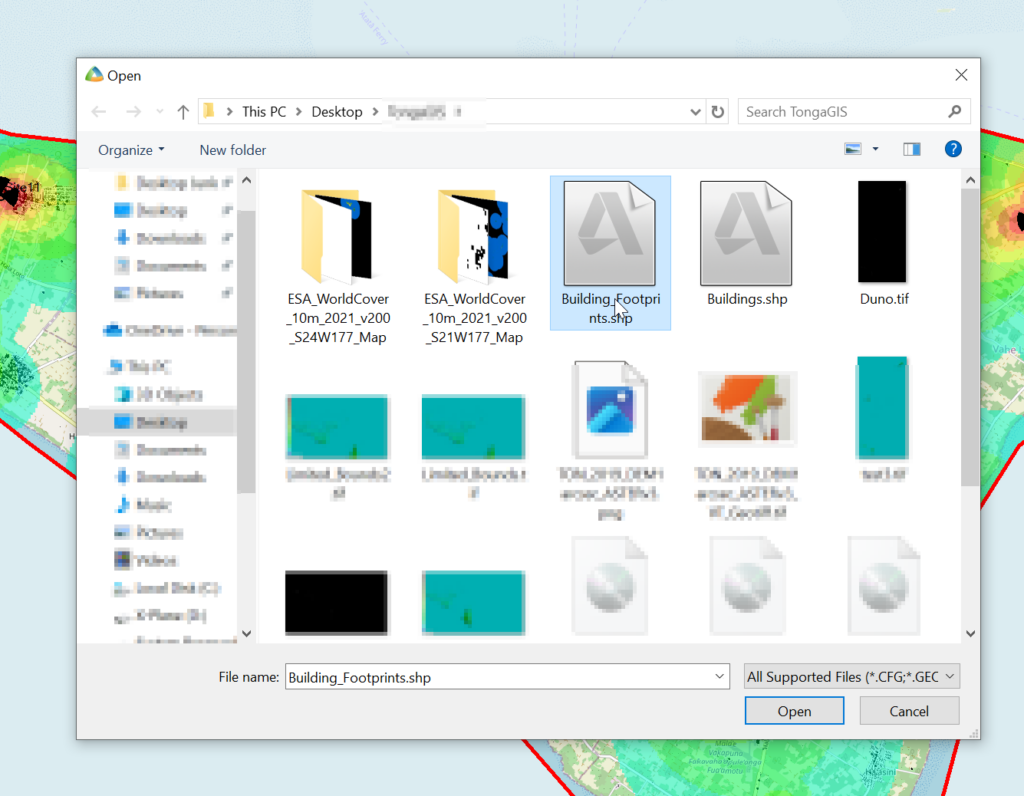Click the Back navigation arrow
The height and width of the screenshot is (796, 1024).
click(99, 112)
